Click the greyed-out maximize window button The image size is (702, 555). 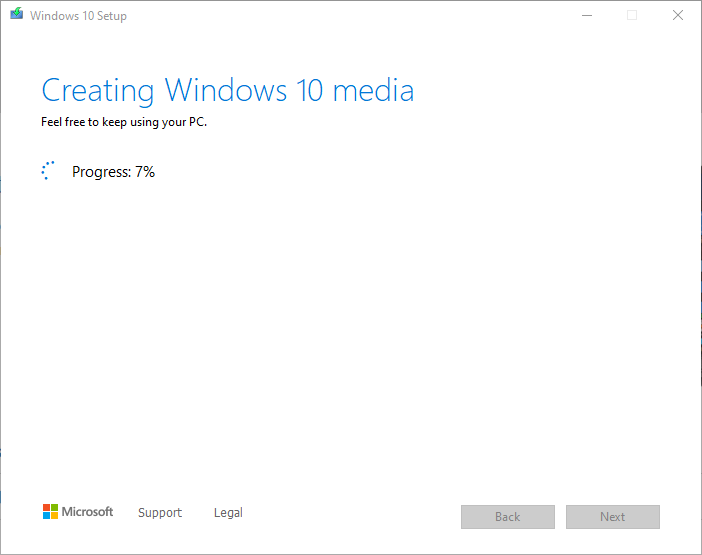[631, 15]
